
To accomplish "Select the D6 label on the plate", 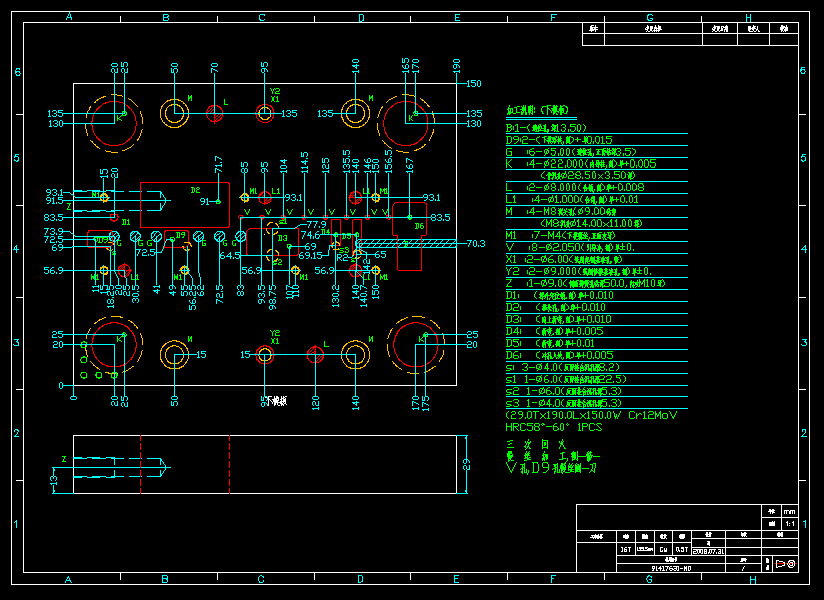I will (419, 226).
